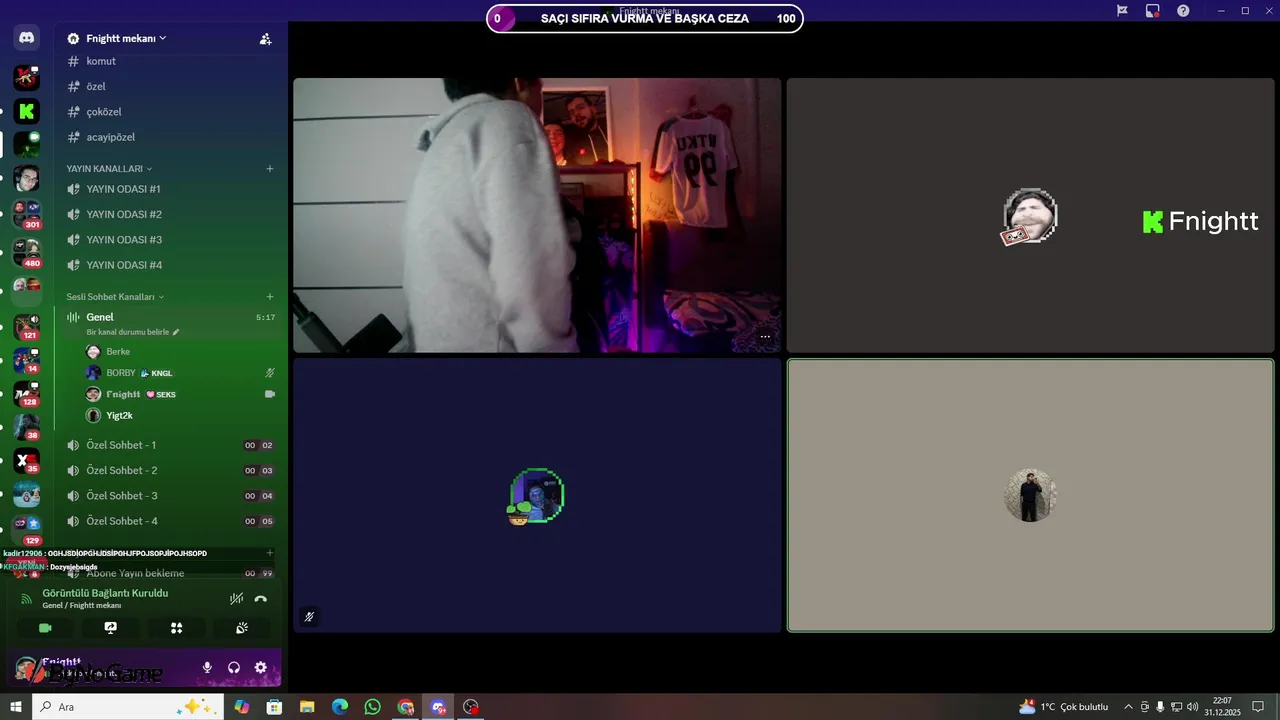
Task: Join Abone Yayın bekleme voice channel
Action: [170, 573]
